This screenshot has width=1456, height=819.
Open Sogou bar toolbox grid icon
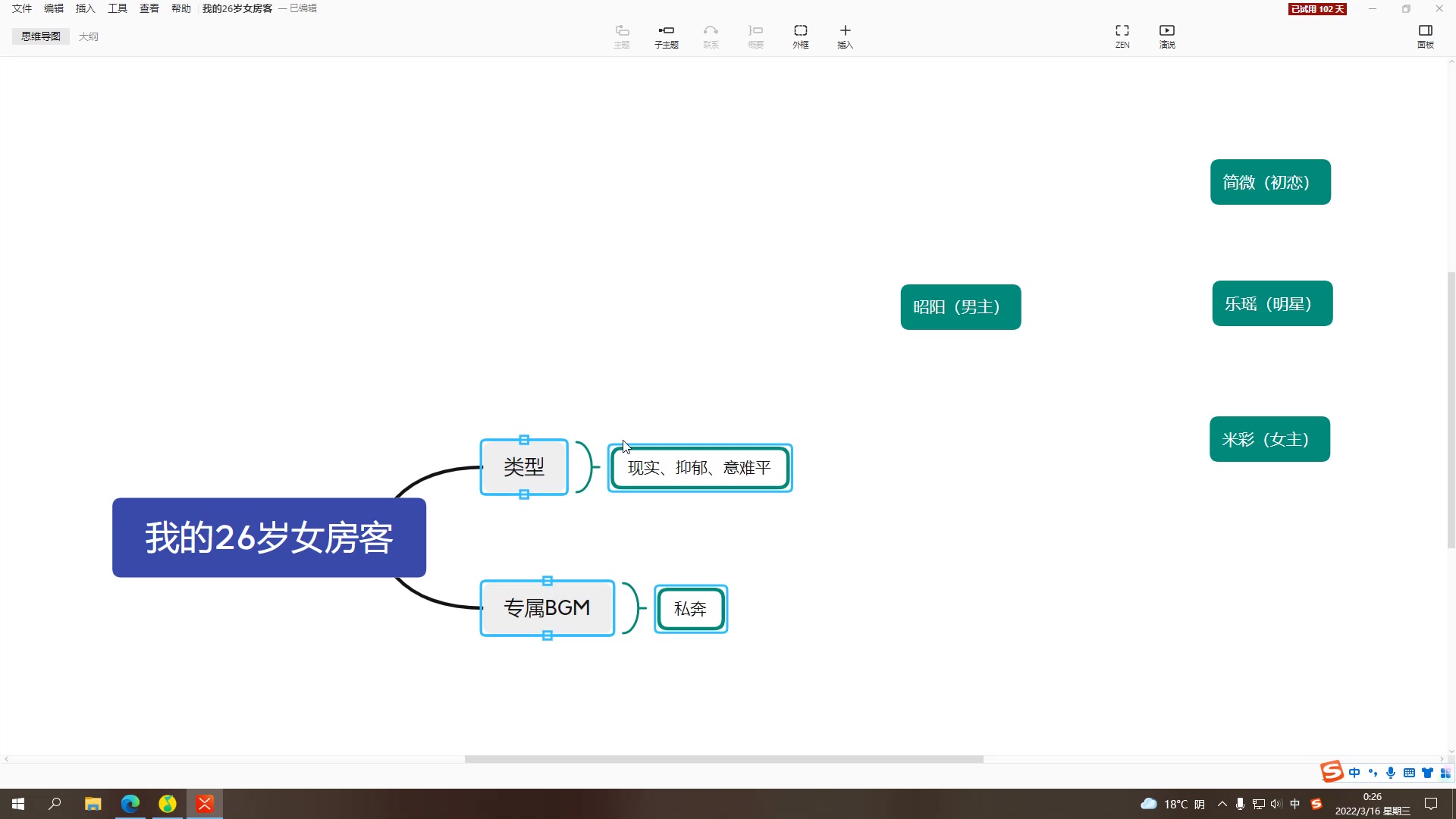pyautogui.click(x=1445, y=773)
